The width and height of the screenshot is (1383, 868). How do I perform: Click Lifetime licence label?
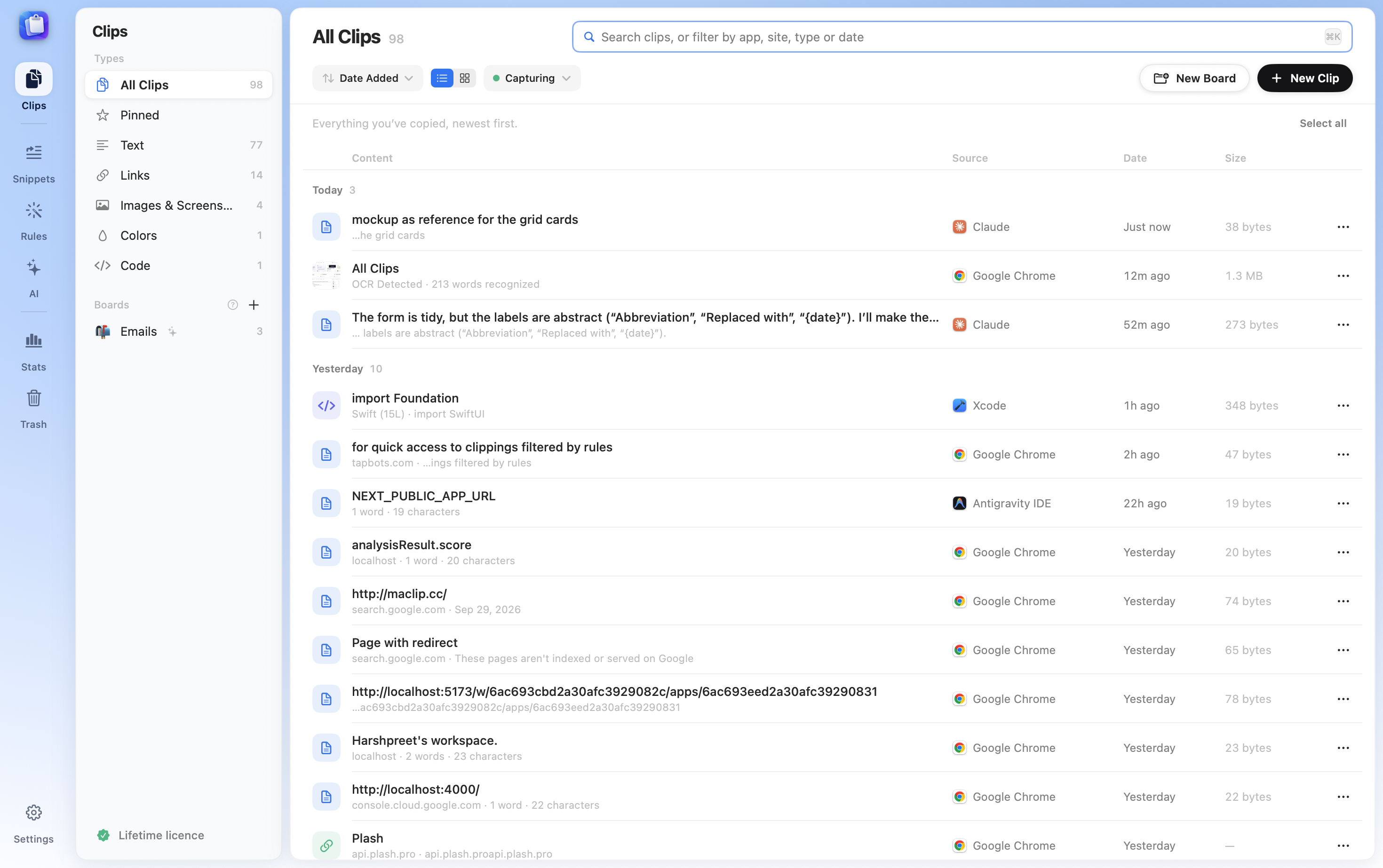tap(161, 835)
